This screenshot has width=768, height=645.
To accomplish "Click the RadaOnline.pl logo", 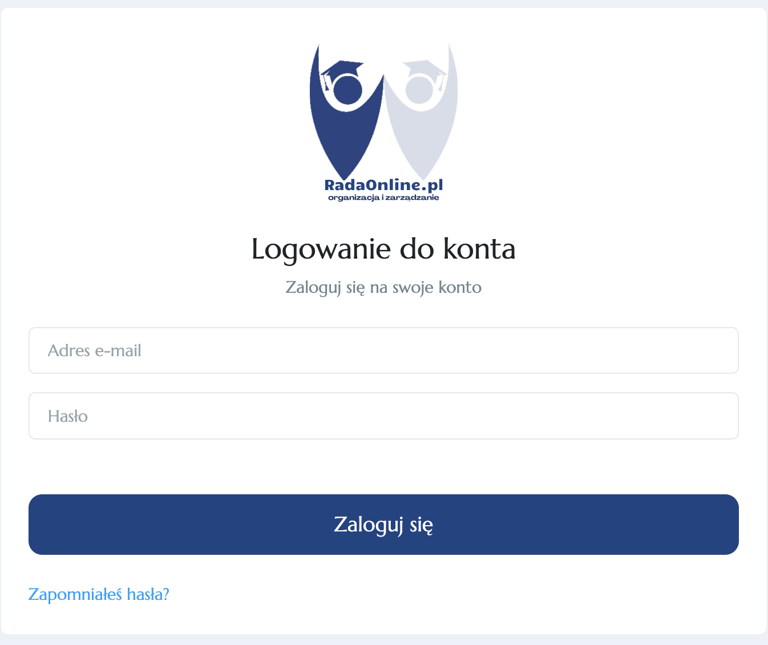I will pyautogui.click(x=384, y=122).
